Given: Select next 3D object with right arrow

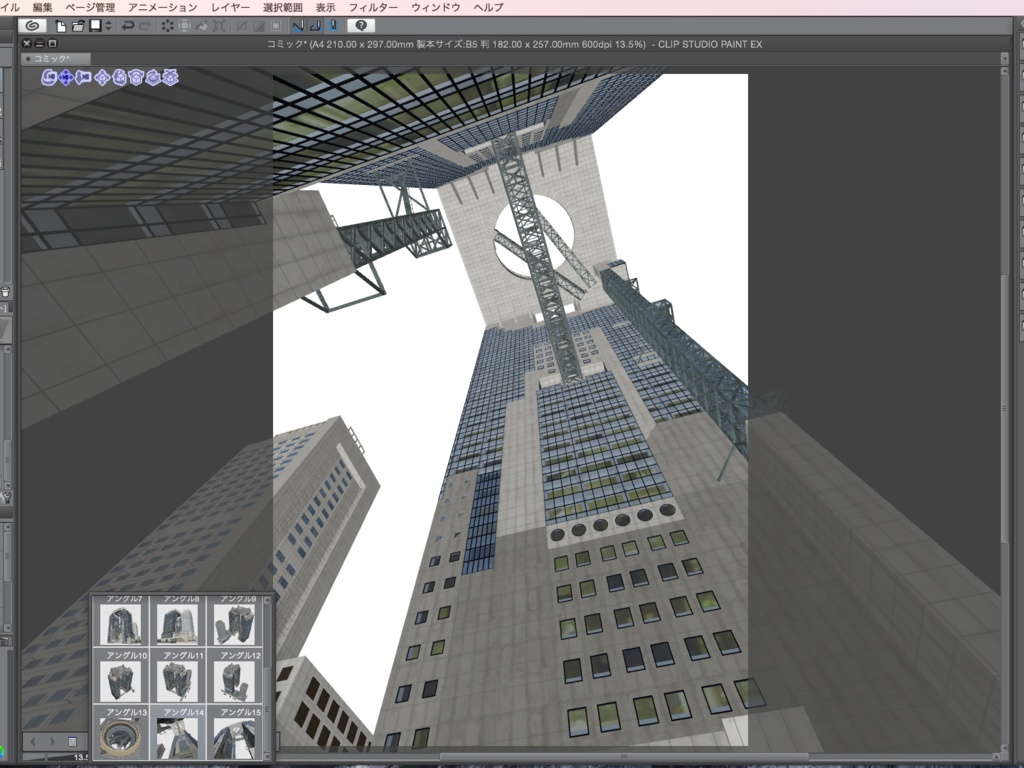Looking at the screenshot, I should click(53, 741).
